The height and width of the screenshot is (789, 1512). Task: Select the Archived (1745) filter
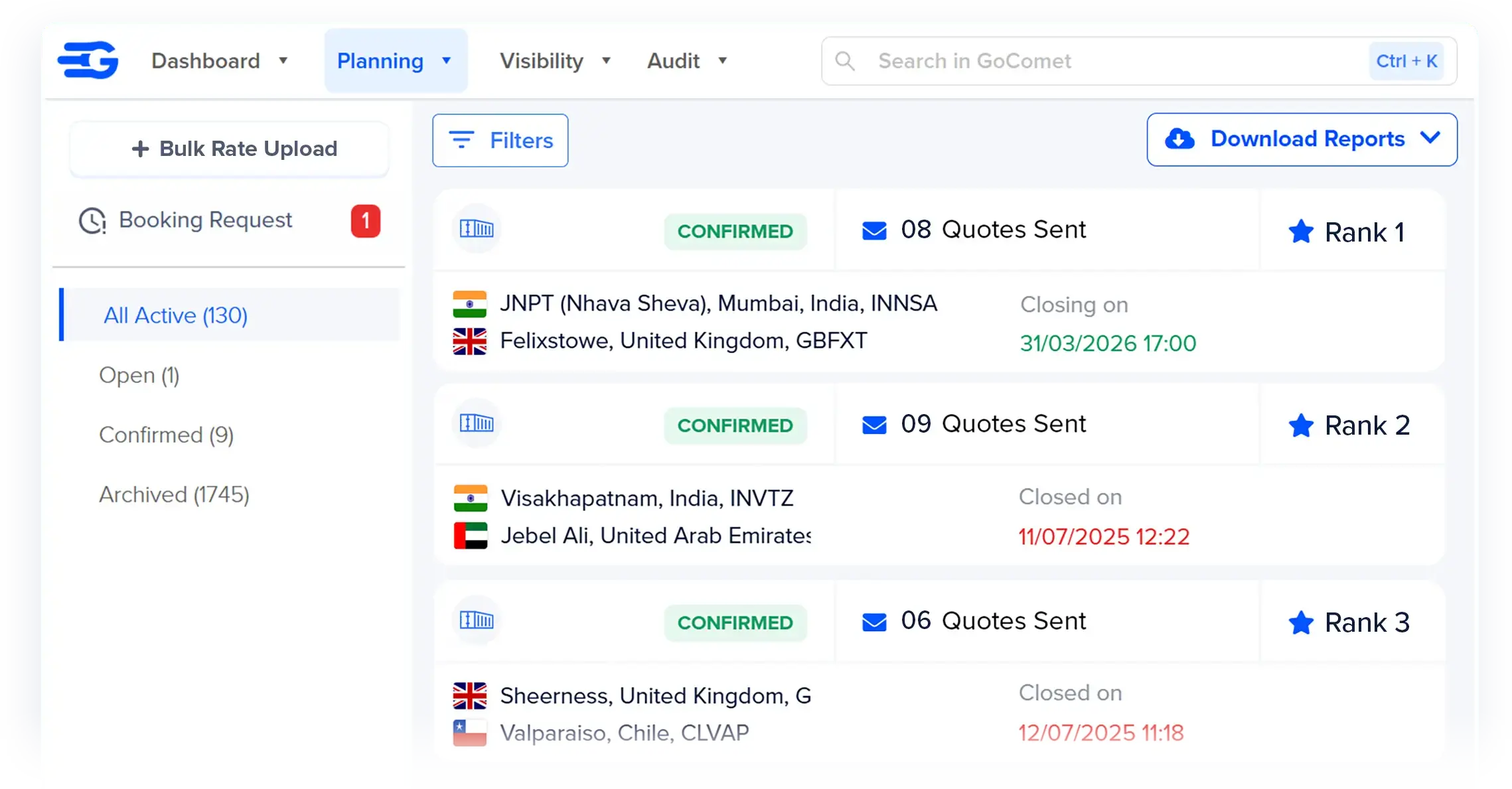coord(175,494)
